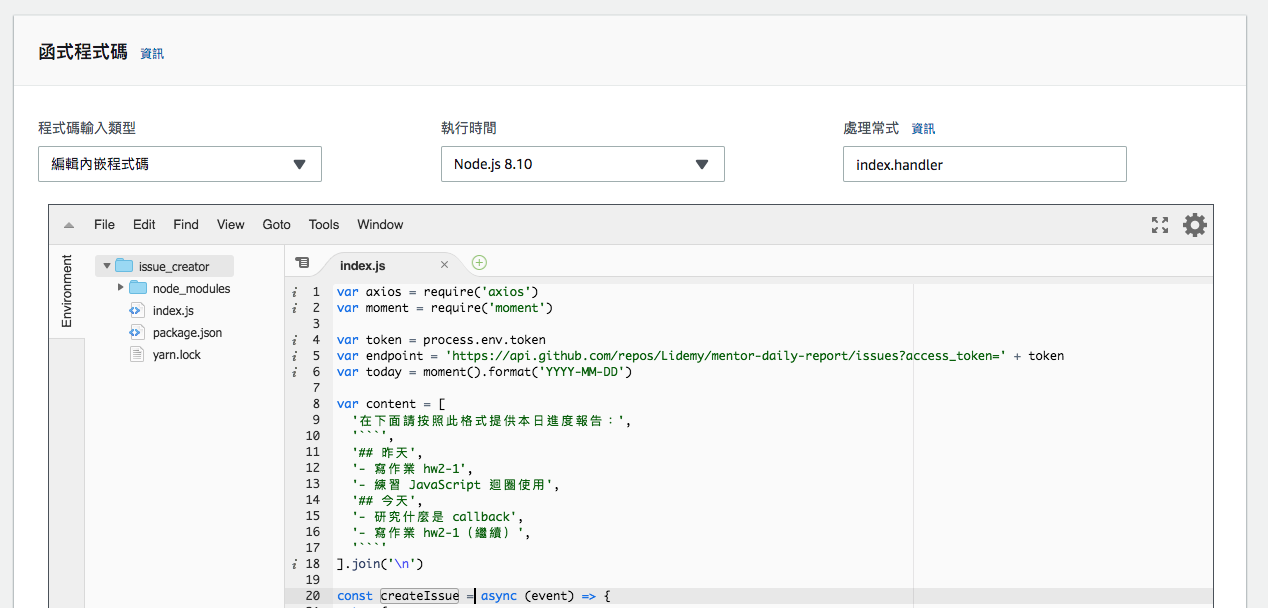The image size is (1268, 608).
Task: Click the code line "var moment = require('moment')"
Action: coord(445,308)
